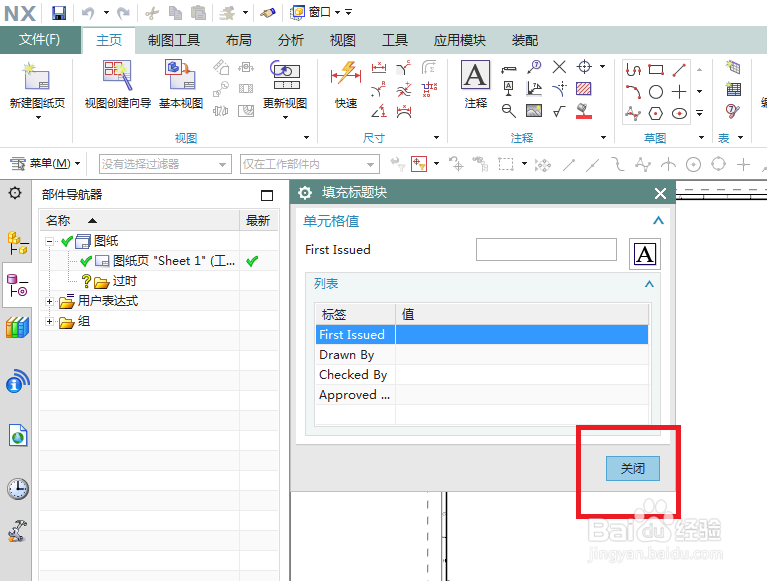
Task: Sort by the 名称 column header
Action: [139, 221]
